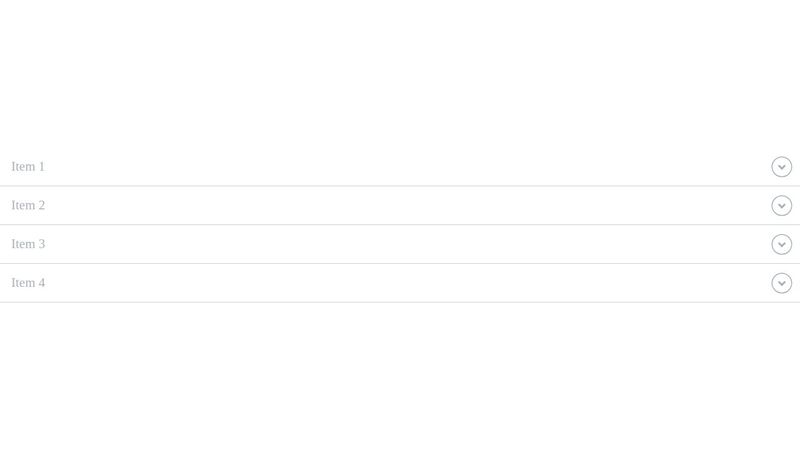Tap the down-arrow circle icon beside Item 2

click(x=781, y=206)
